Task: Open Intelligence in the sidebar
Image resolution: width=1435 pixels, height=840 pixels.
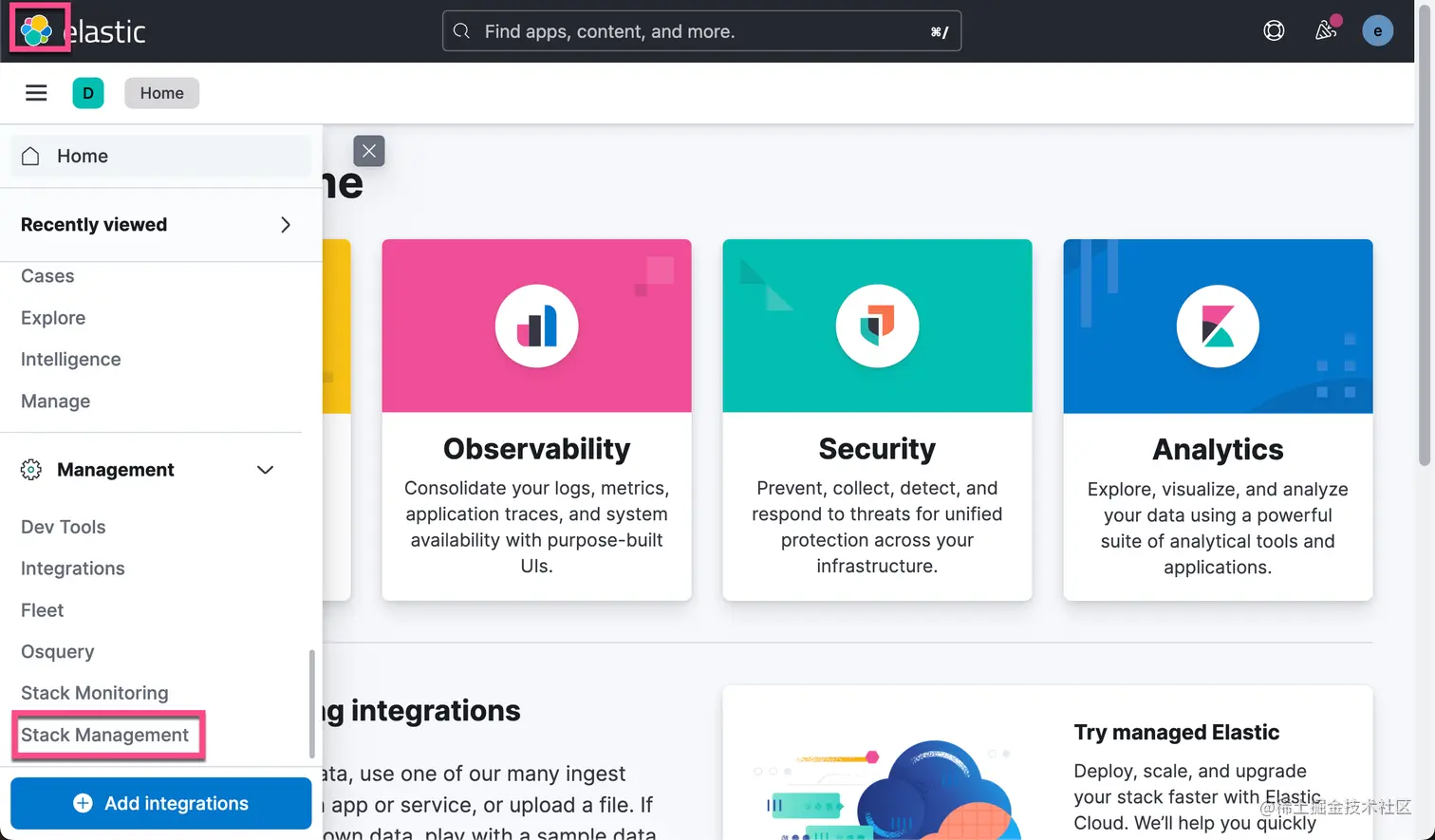Action: 71,360
